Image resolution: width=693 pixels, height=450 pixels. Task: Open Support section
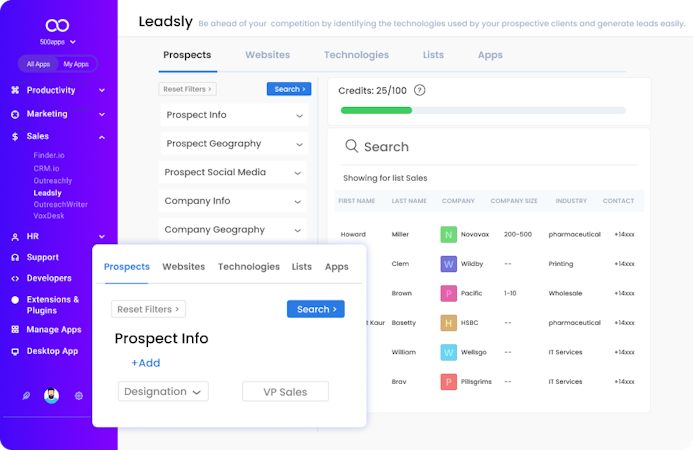pyautogui.click(x=42, y=257)
